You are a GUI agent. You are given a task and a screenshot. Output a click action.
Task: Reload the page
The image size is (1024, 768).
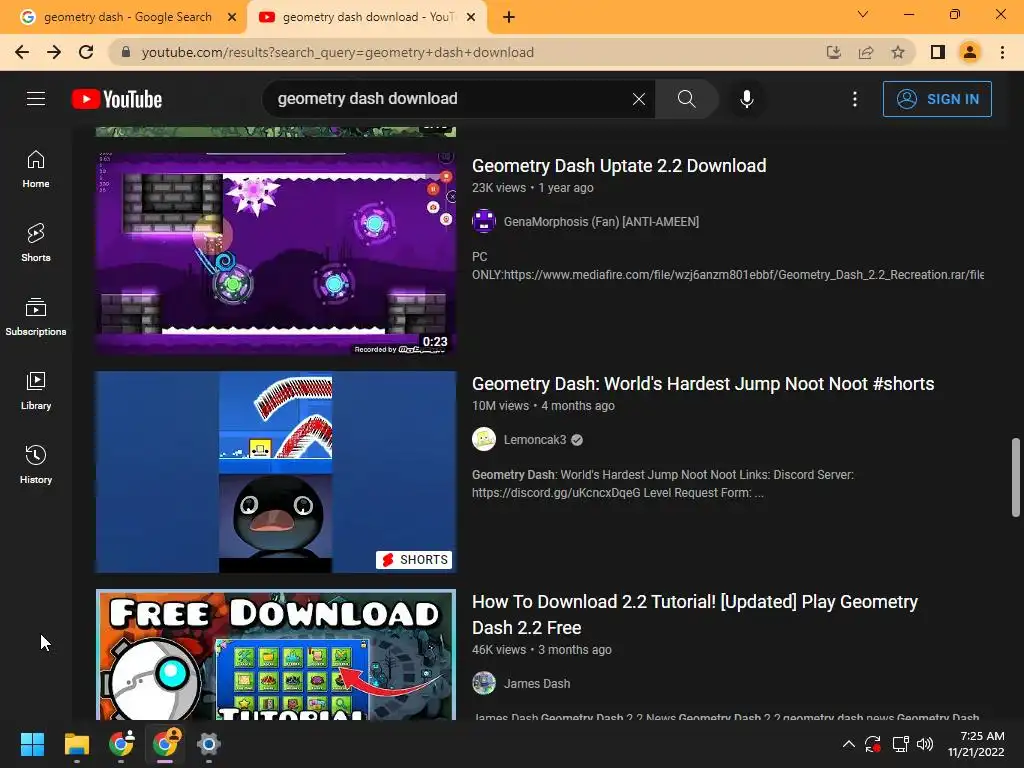86,52
